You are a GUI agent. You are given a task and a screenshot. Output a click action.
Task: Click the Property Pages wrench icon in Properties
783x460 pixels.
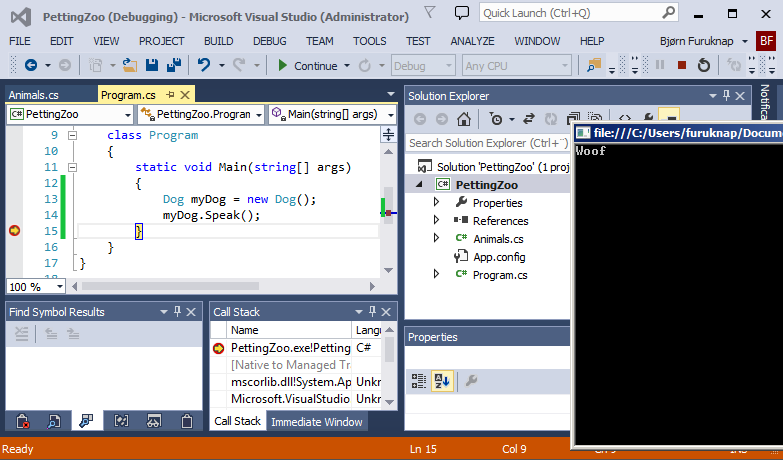(x=471, y=381)
